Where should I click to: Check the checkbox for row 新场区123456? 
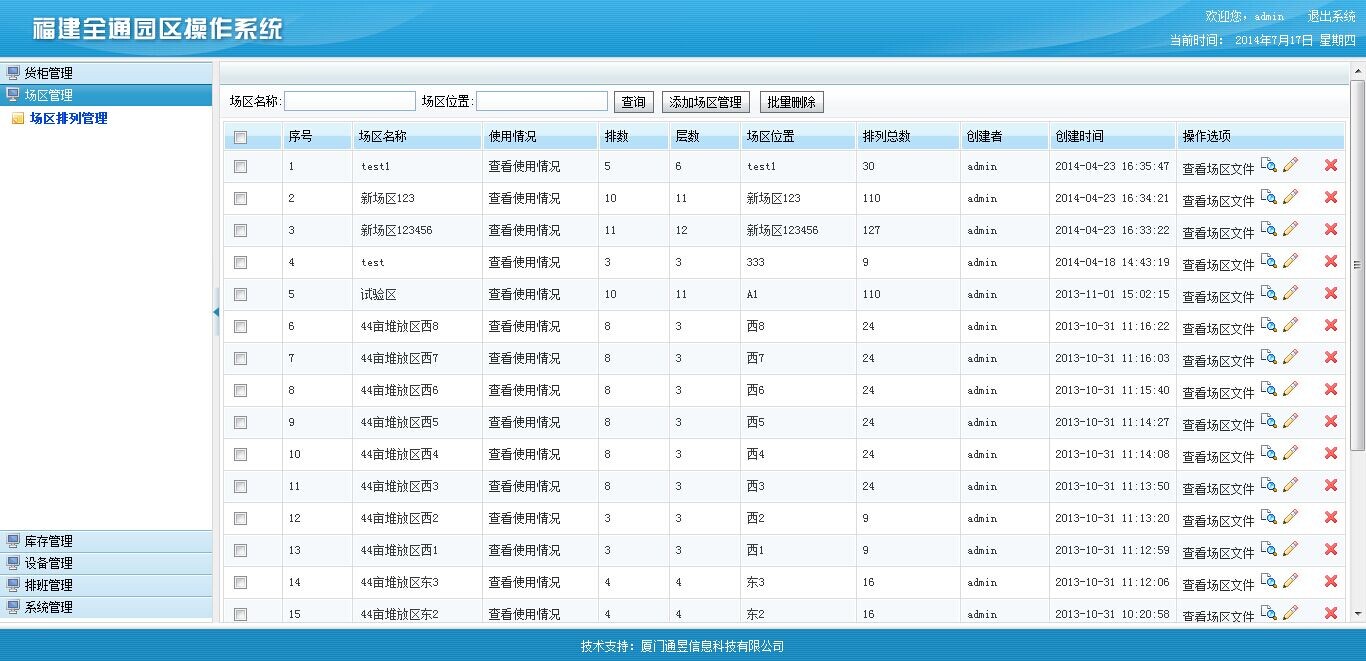coord(240,231)
